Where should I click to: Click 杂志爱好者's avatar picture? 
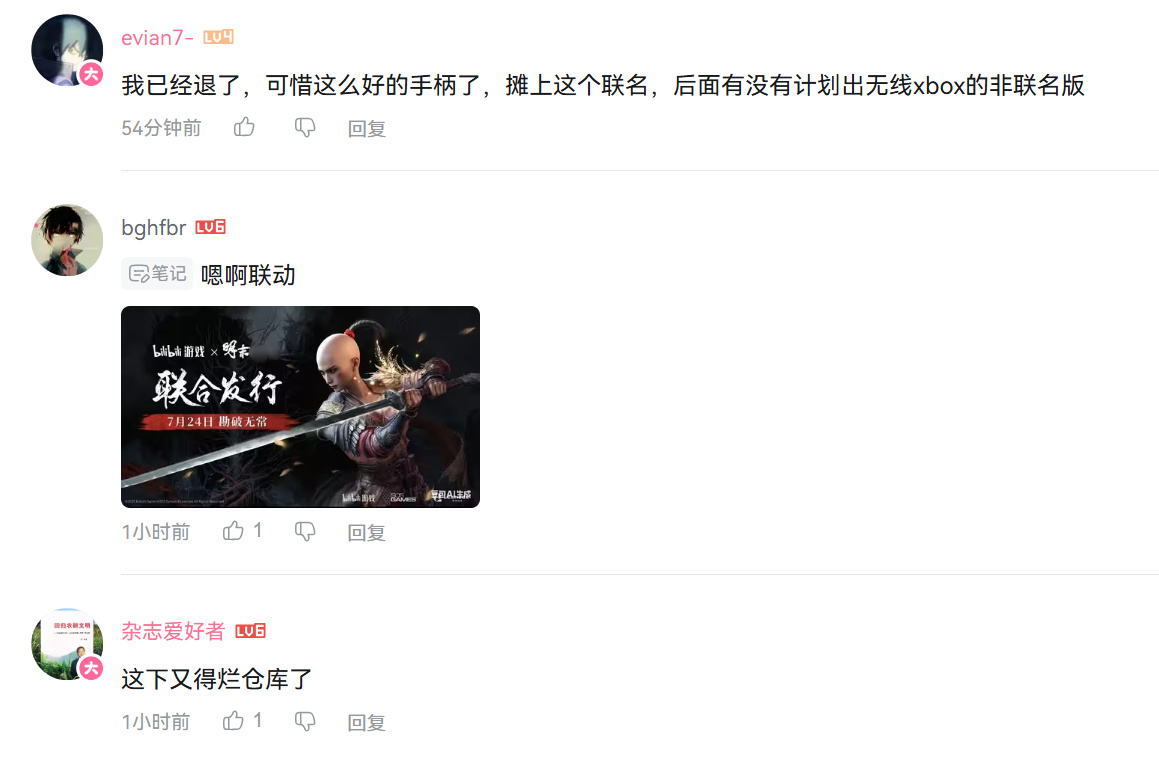tap(67, 644)
